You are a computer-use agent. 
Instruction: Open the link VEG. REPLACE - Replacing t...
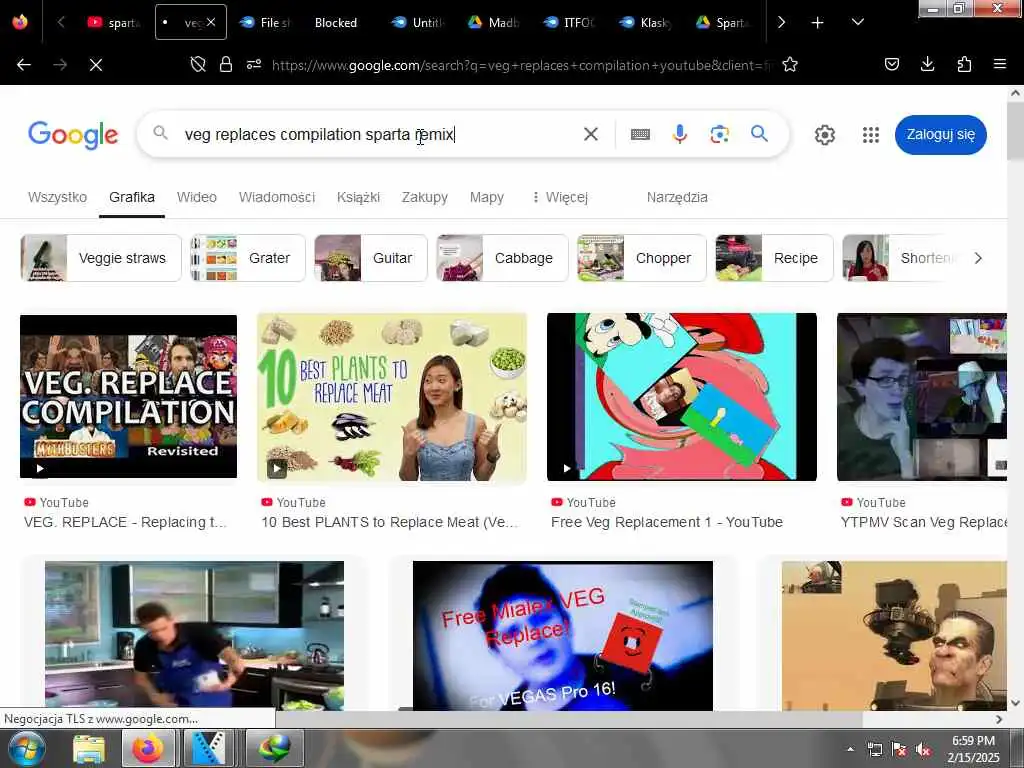(125, 522)
